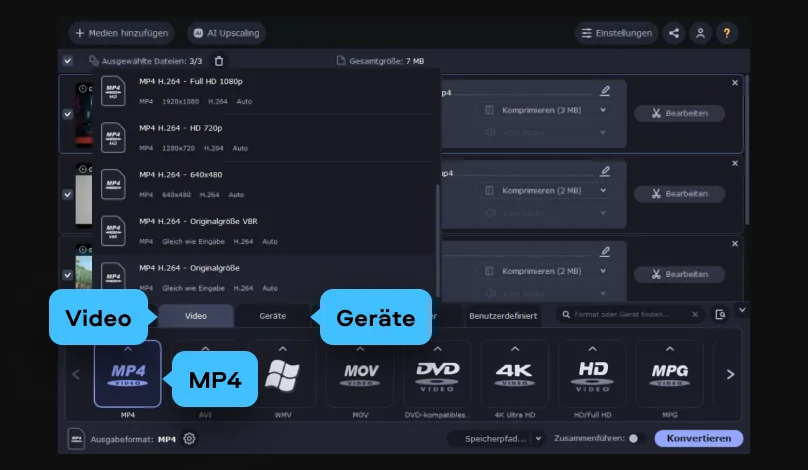The height and width of the screenshot is (470, 808).
Task: Switch to the Video tab
Action: coord(196,316)
